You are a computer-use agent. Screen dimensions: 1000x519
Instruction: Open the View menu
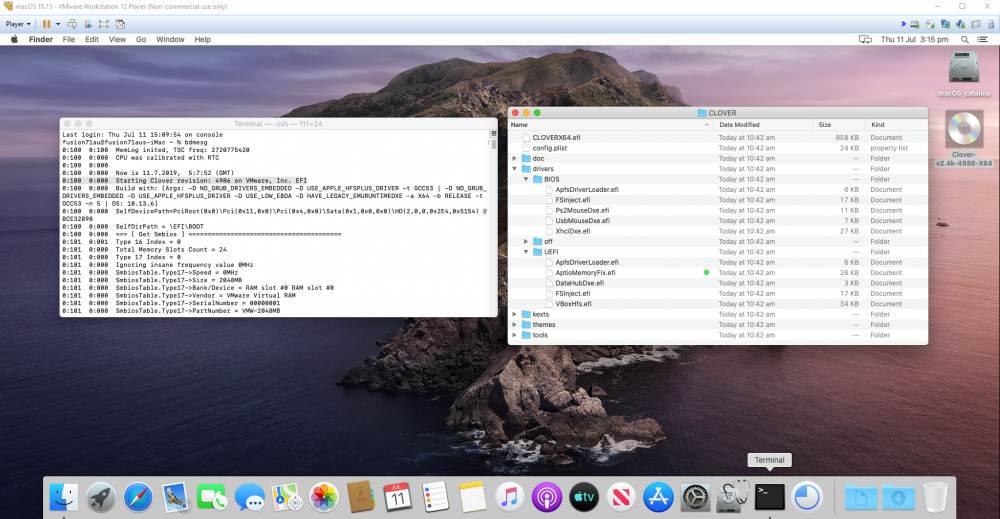tap(117, 40)
